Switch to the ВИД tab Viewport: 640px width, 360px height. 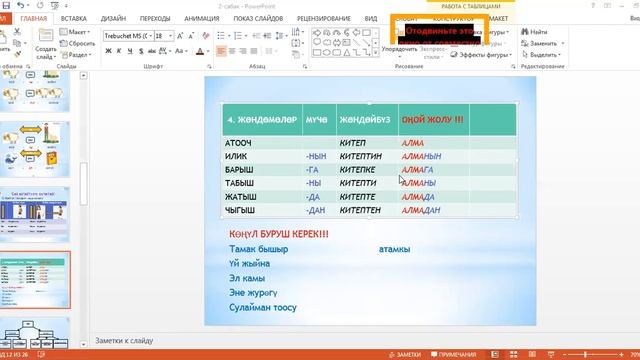click(x=371, y=18)
